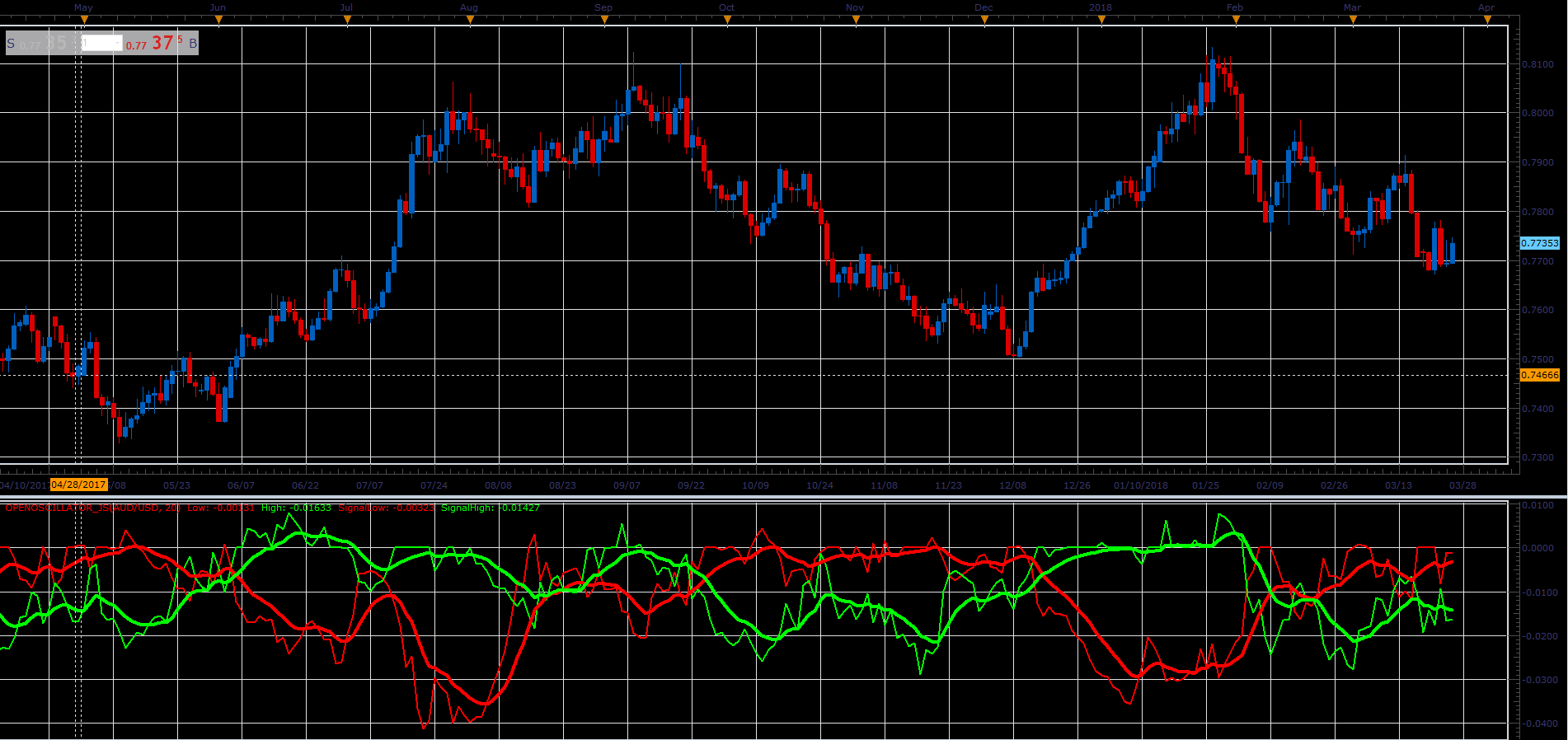
Task: Click the orange Feb marker triangle
Action: point(1235,20)
